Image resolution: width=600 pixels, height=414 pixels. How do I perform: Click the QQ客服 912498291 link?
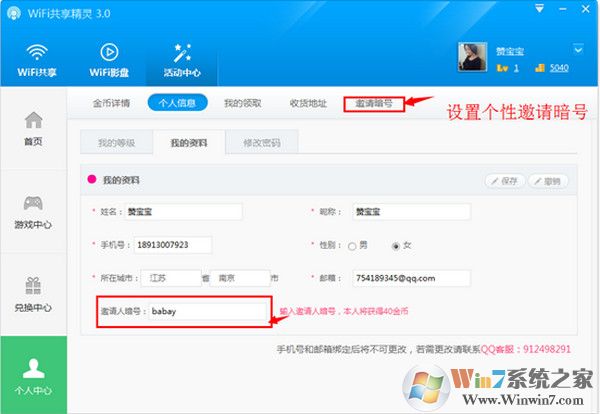(x=525, y=349)
